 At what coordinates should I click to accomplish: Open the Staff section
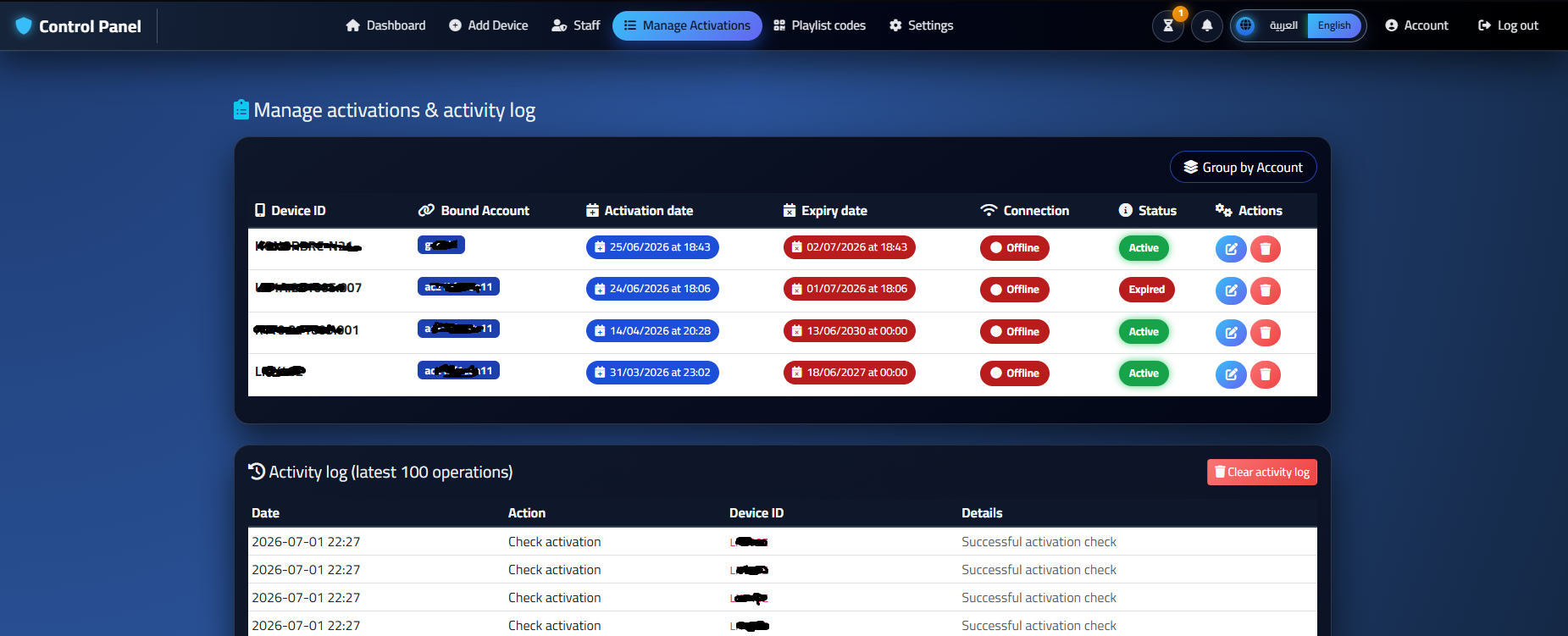tap(576, 25)
